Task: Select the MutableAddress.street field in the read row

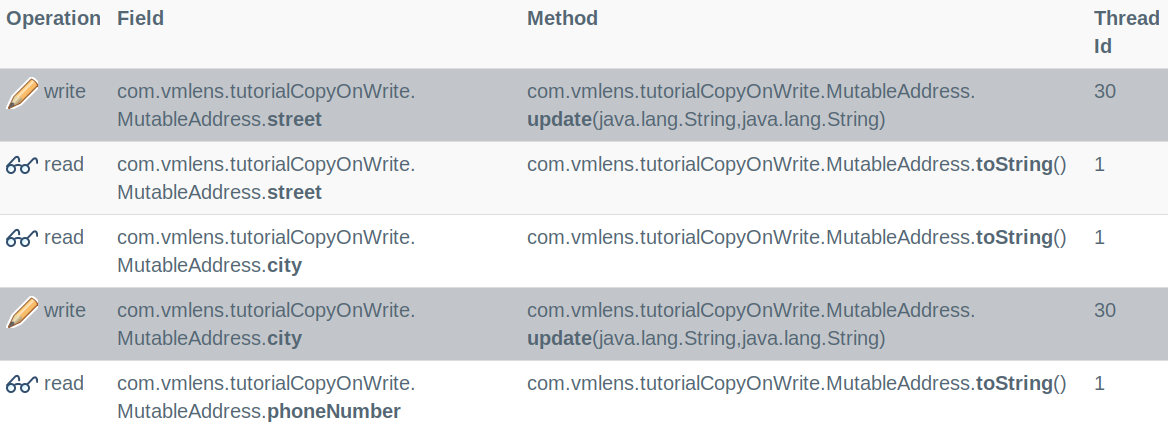Action: pyautogui.click(x=266, y=178)
